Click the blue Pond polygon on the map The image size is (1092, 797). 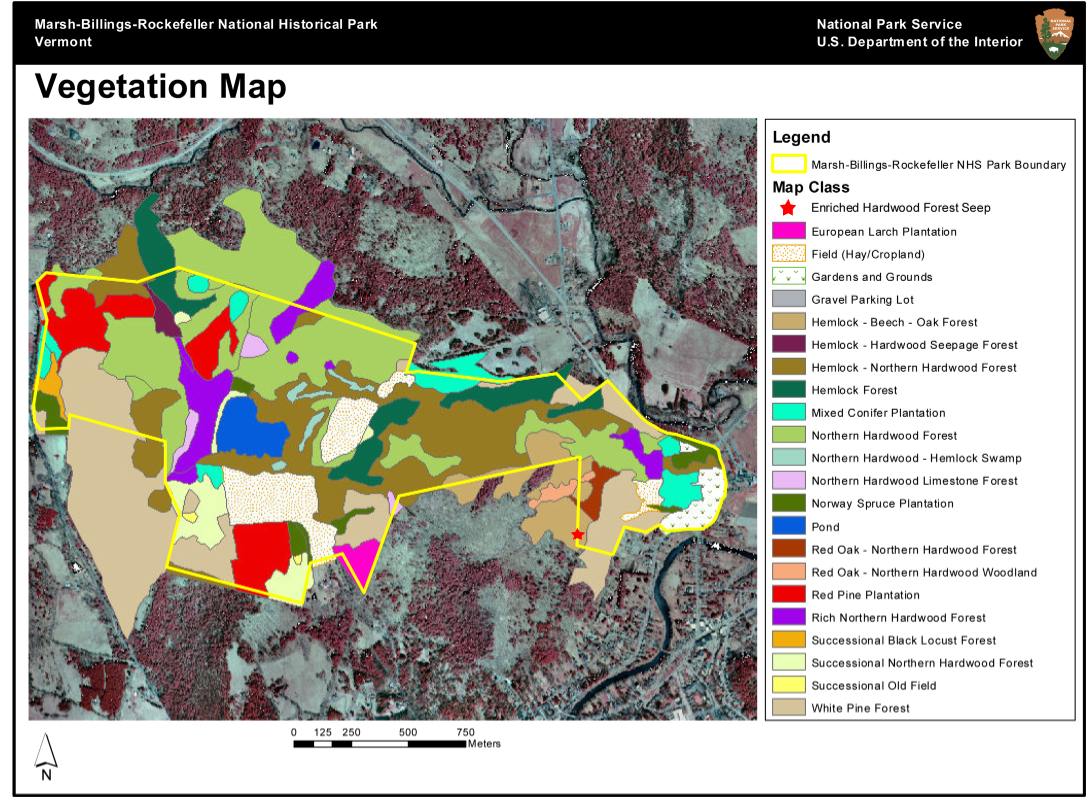249,428
